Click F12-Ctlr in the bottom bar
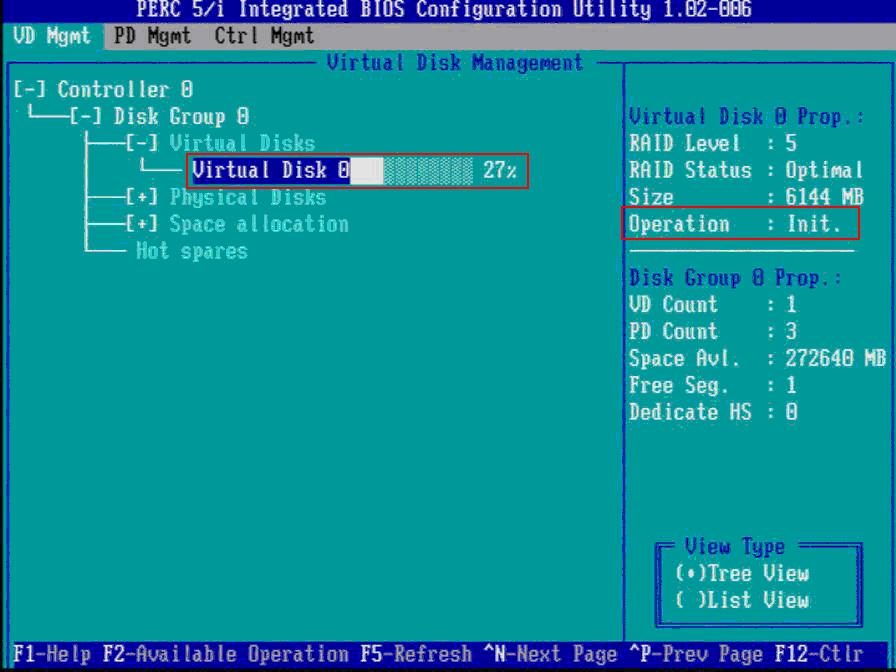This screenshot has width=896, height=672. [819, 654]
